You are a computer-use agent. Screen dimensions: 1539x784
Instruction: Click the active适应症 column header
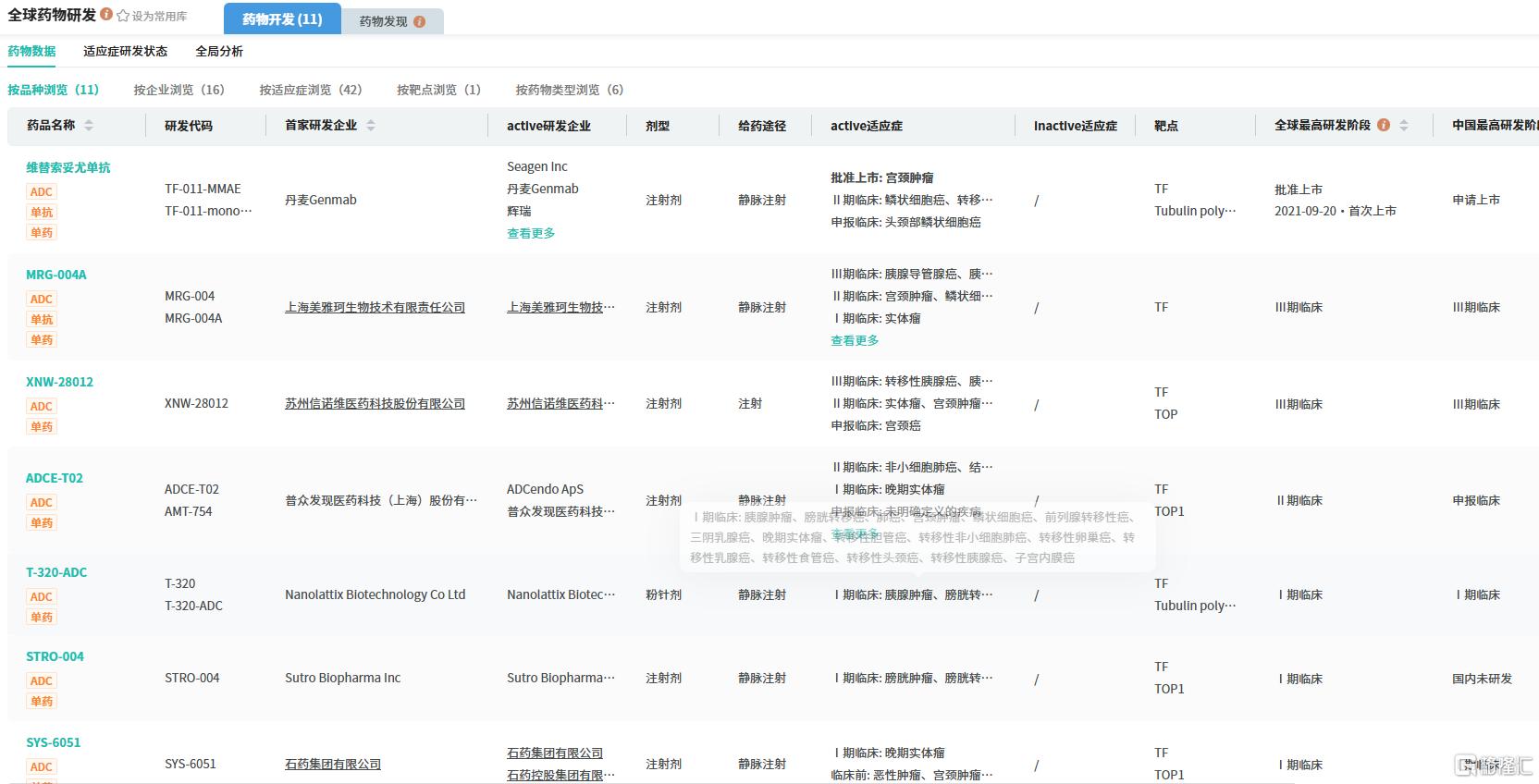(867, 126)
